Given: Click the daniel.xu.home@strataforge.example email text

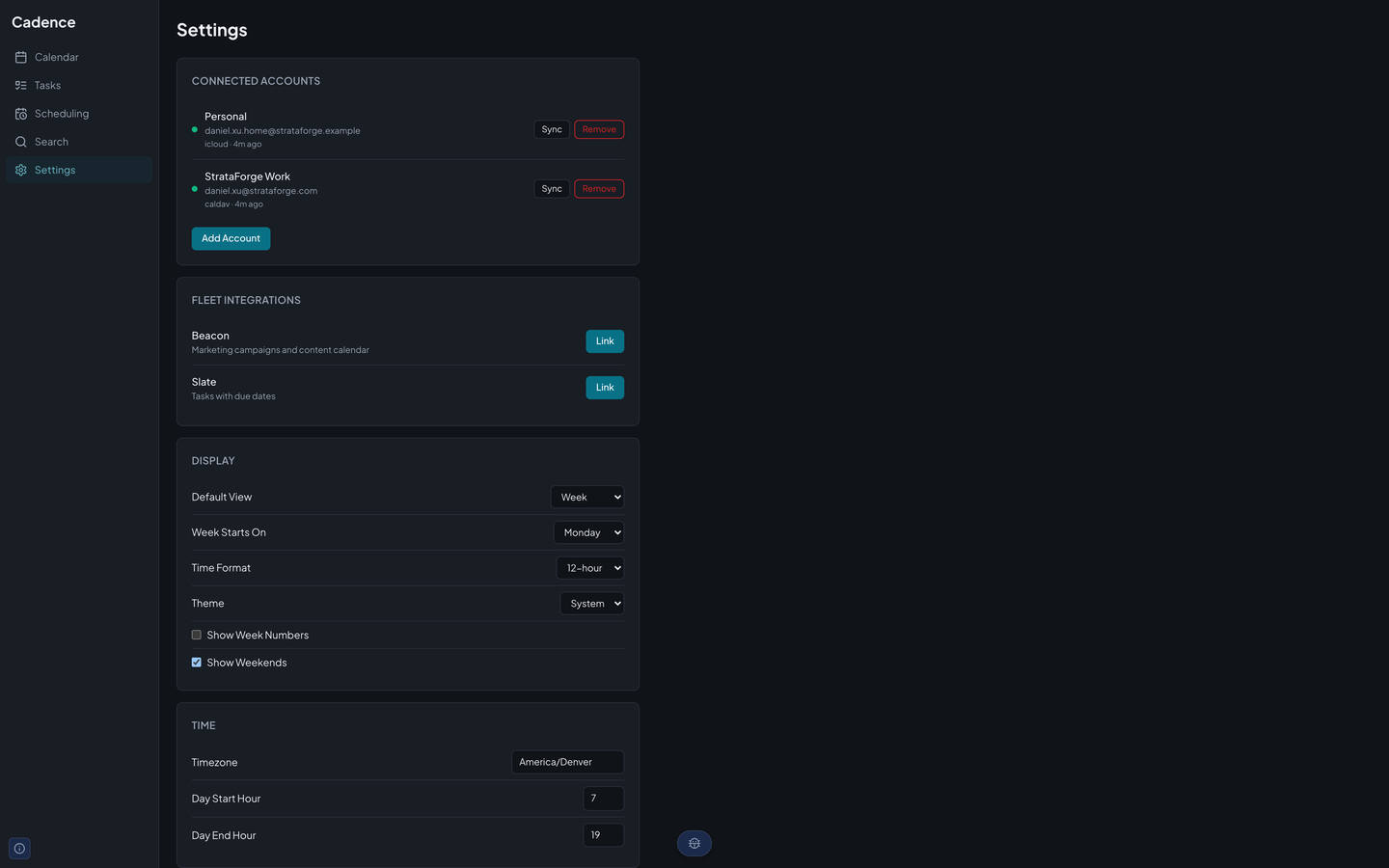Looking at the screenshot, I should [283, 131].
